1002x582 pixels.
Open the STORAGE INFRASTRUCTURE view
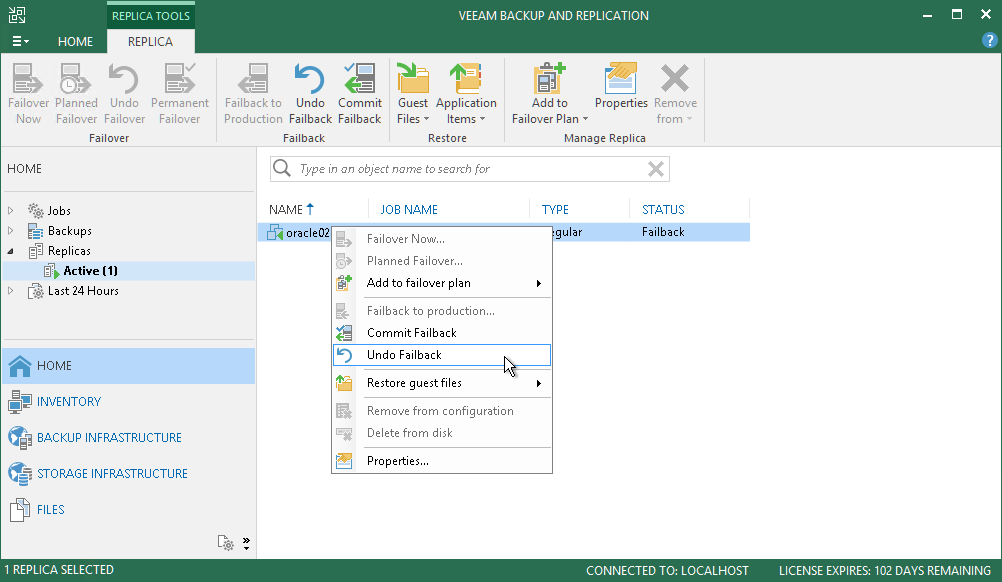[x=128, y=473]
